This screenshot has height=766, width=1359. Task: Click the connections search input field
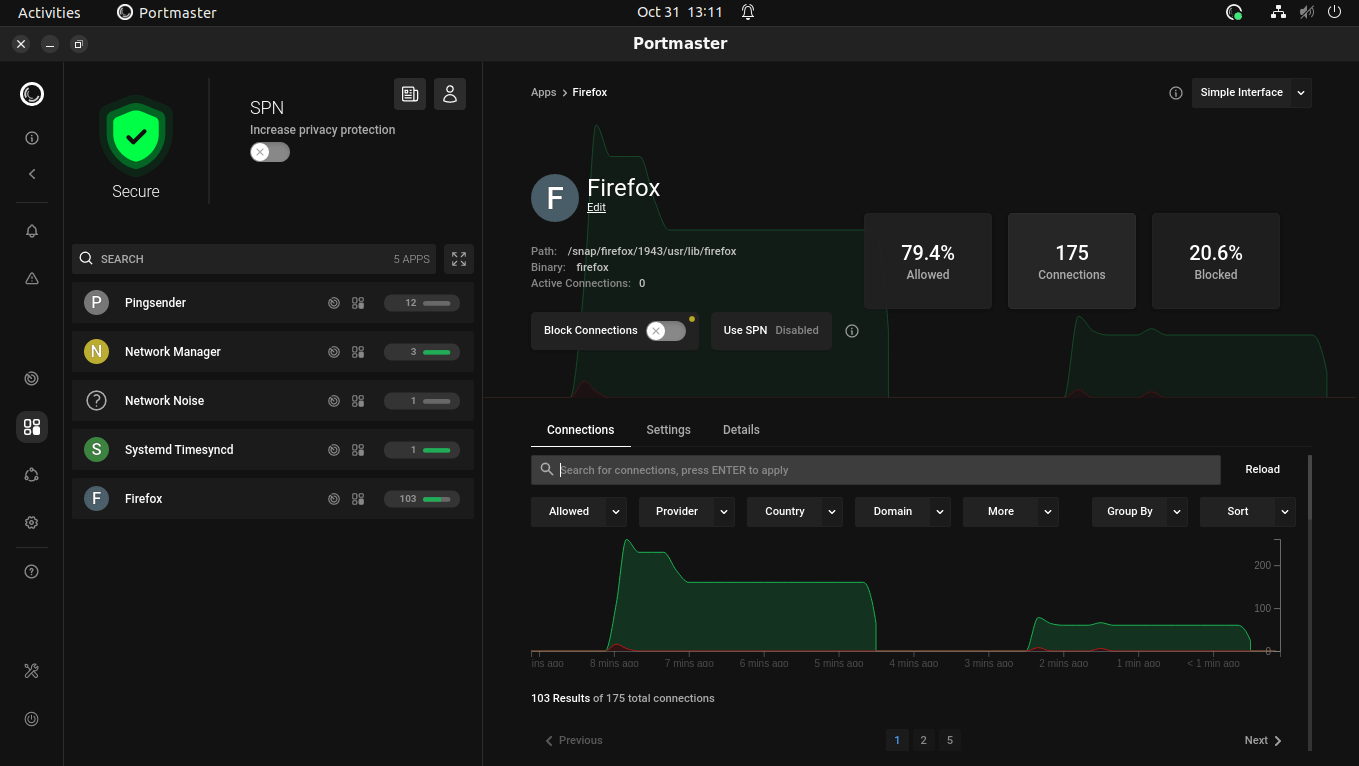click(x=875, y=469)
